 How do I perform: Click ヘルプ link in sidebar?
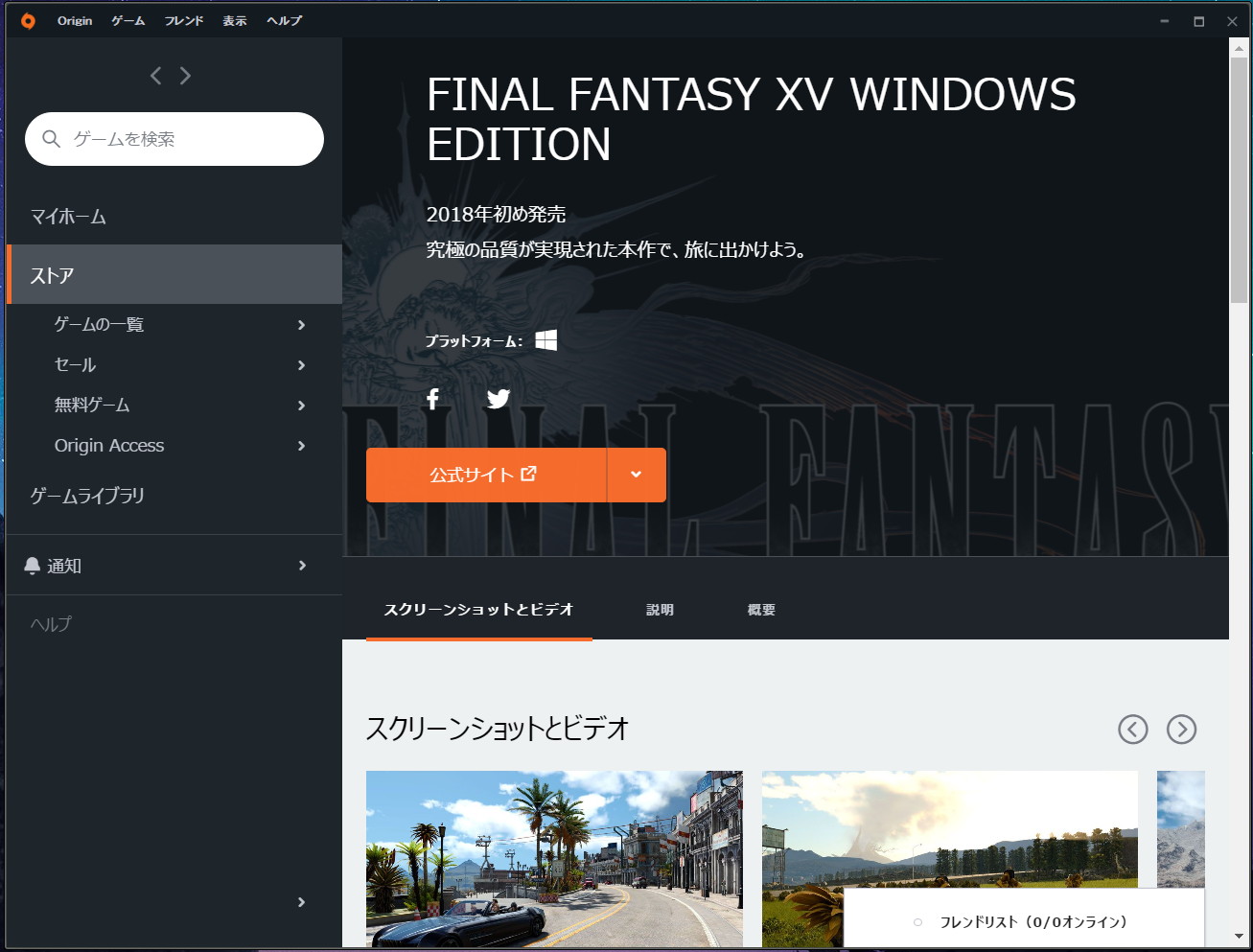coord(51,624)
